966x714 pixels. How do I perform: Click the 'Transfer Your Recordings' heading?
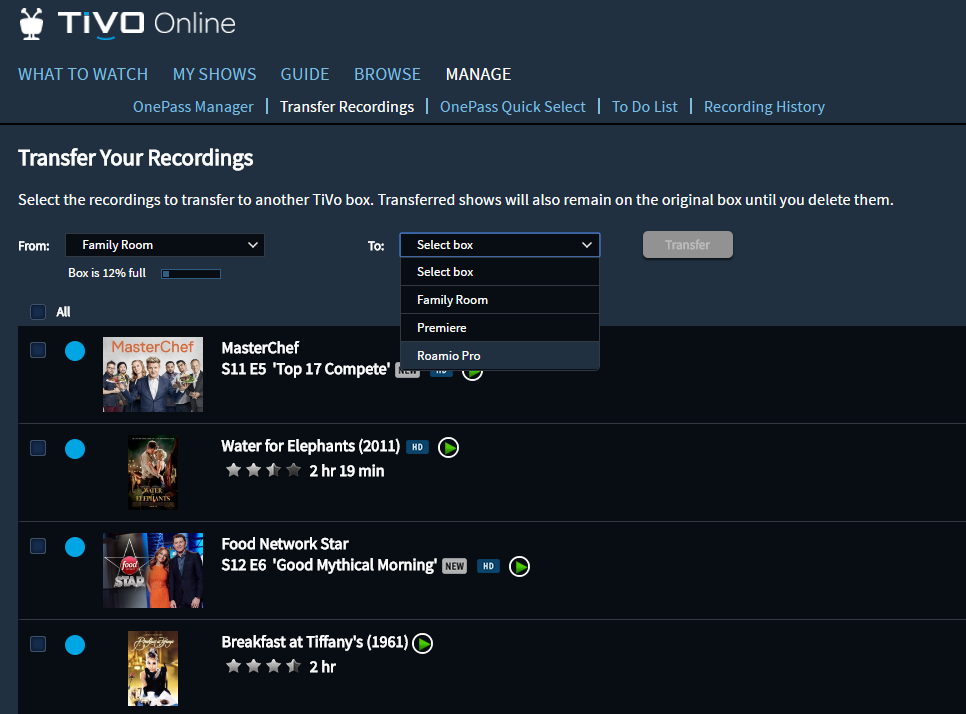136,158
